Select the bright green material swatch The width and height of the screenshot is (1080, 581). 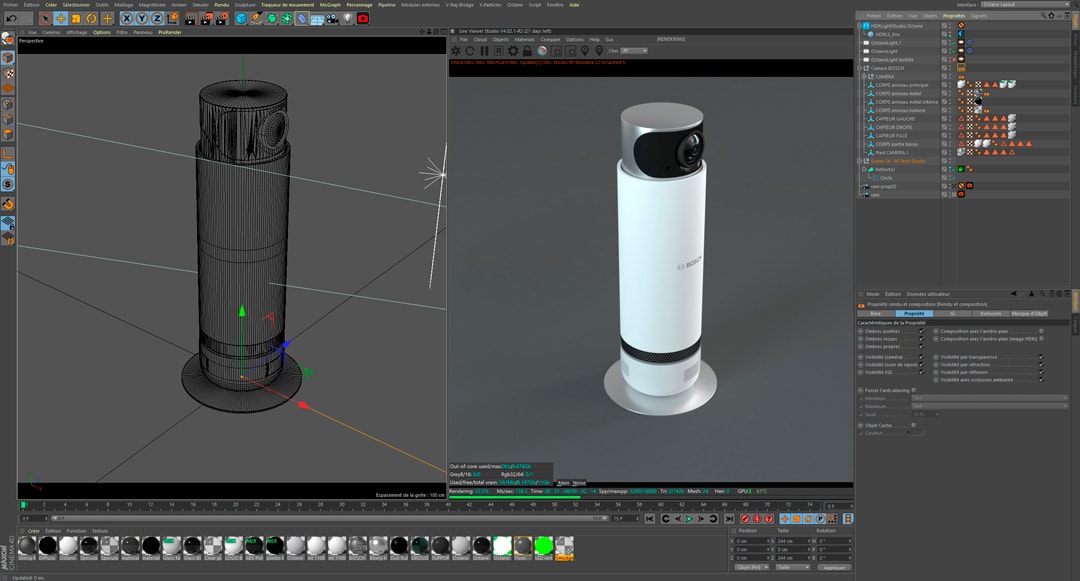543,546
